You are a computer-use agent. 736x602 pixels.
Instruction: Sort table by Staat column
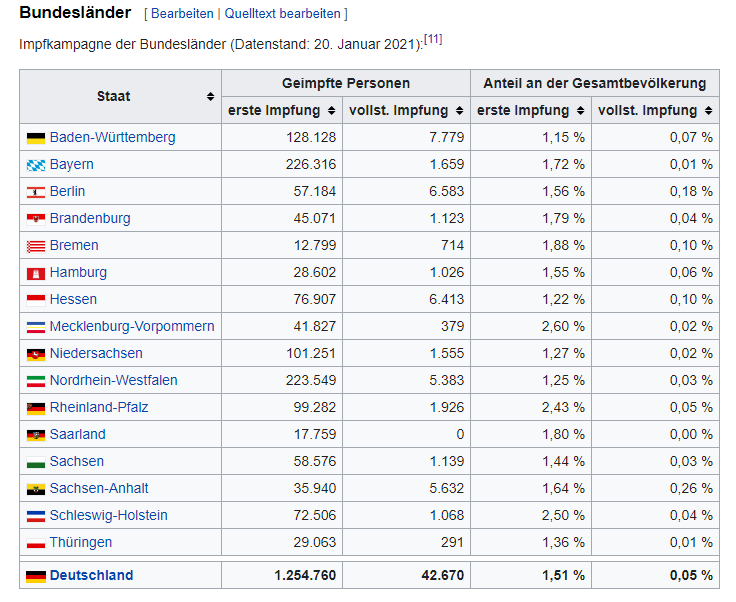[x=210, y=97]
